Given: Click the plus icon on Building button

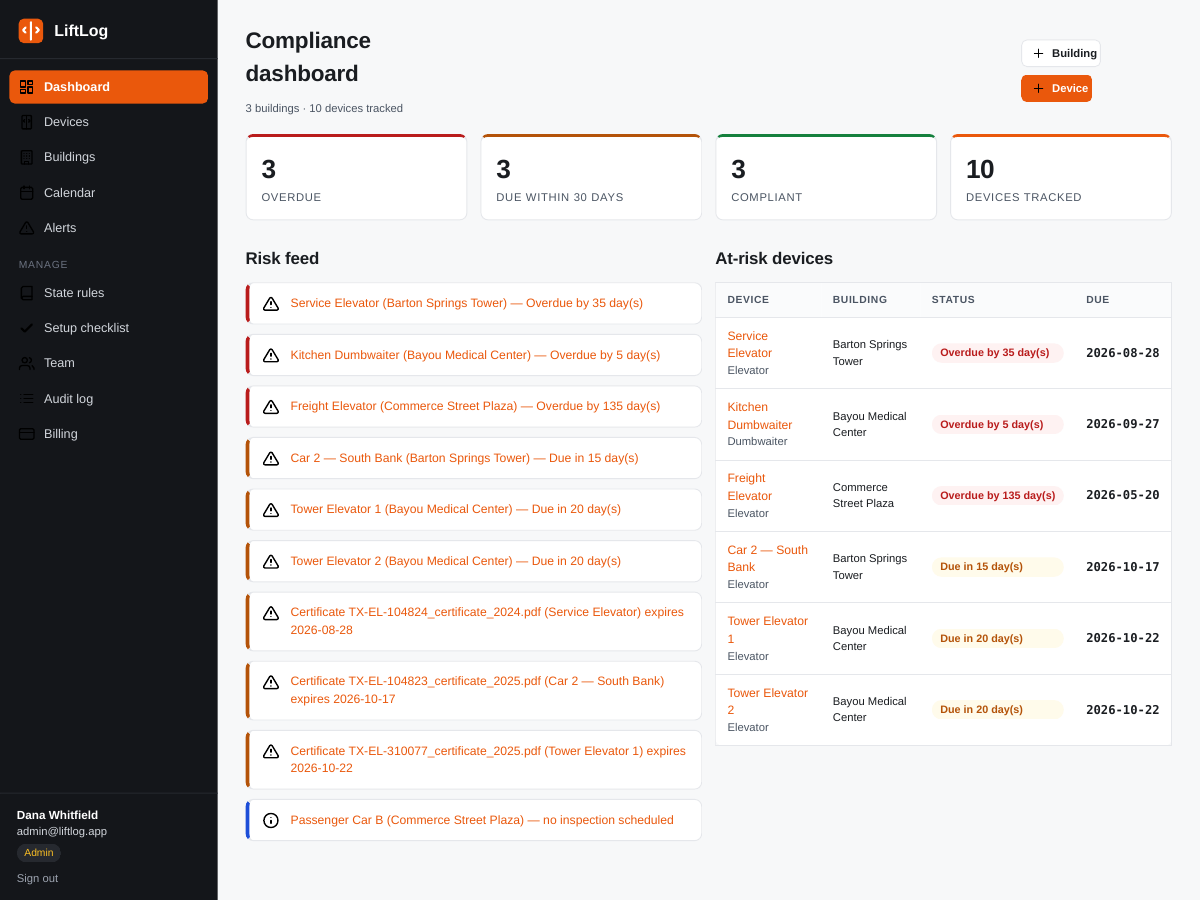Looking at the screenshot, I should click(x=1038, y=53).
